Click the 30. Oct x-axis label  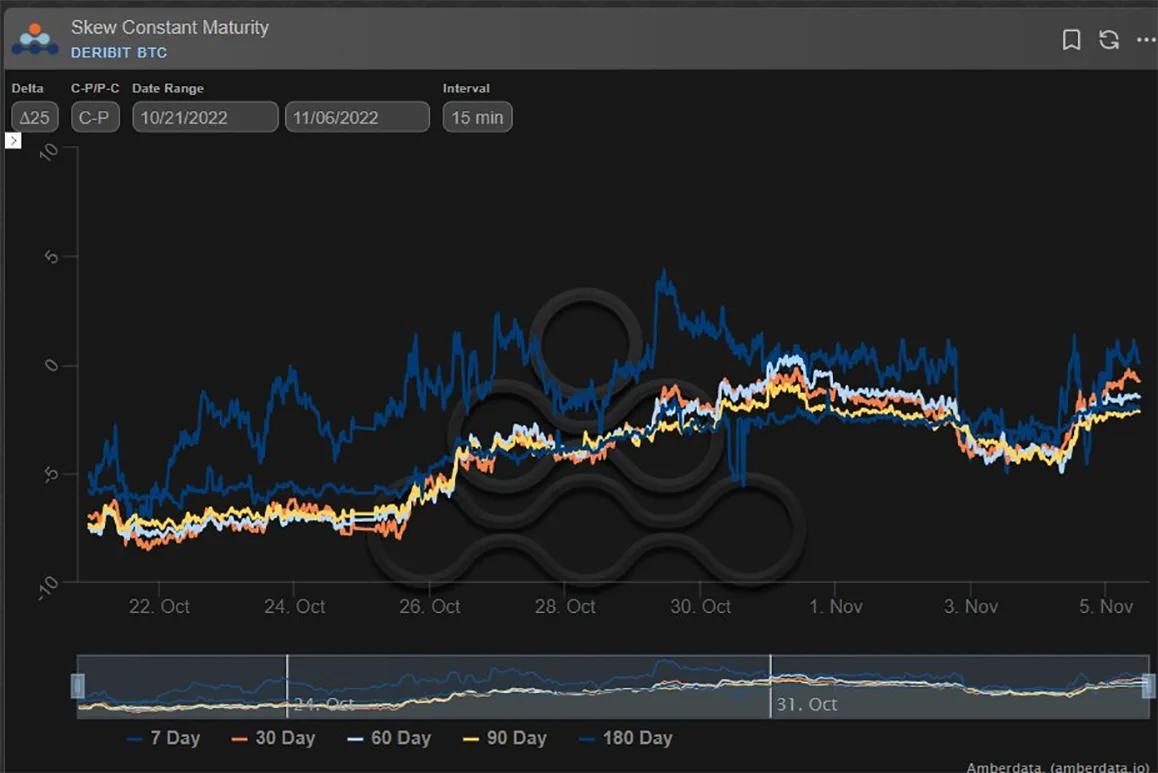[x=700, y=606]
